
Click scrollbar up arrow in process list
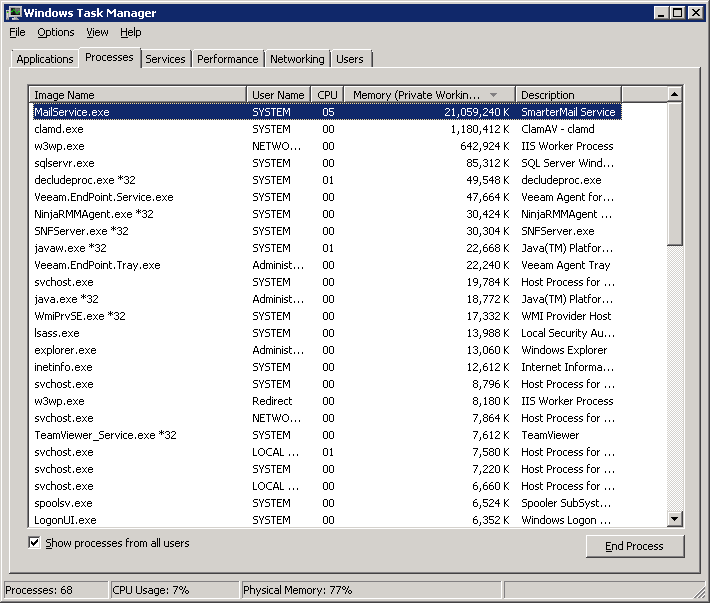(x=674, y=94)
